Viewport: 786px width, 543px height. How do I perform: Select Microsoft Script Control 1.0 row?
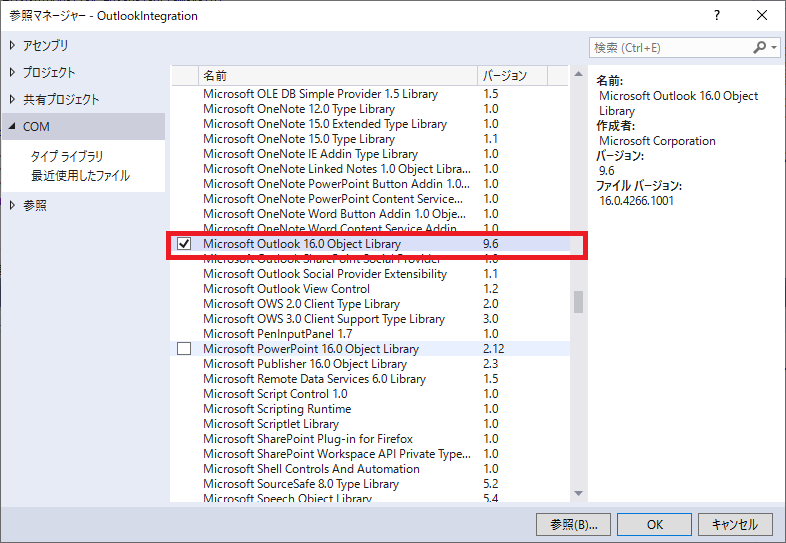pos(370,394)
